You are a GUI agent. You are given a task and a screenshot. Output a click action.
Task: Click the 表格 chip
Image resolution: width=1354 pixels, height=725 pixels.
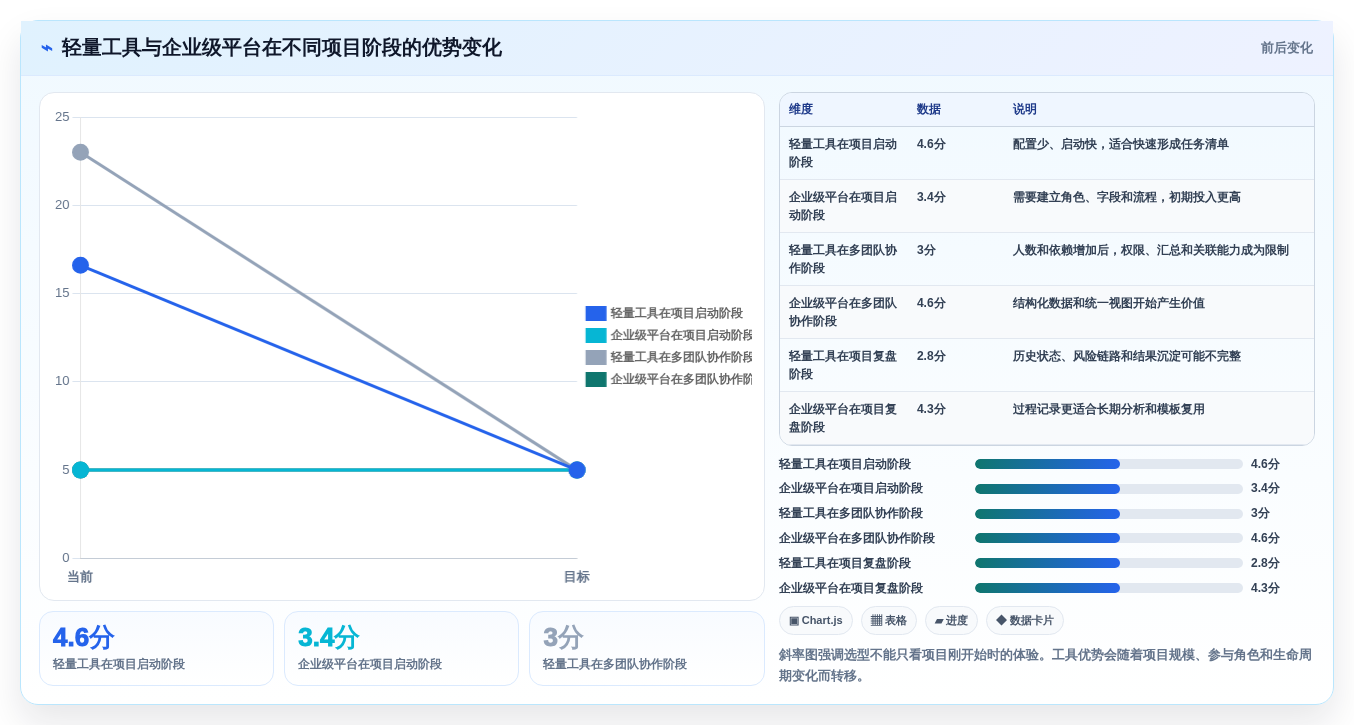click(889, 620)
